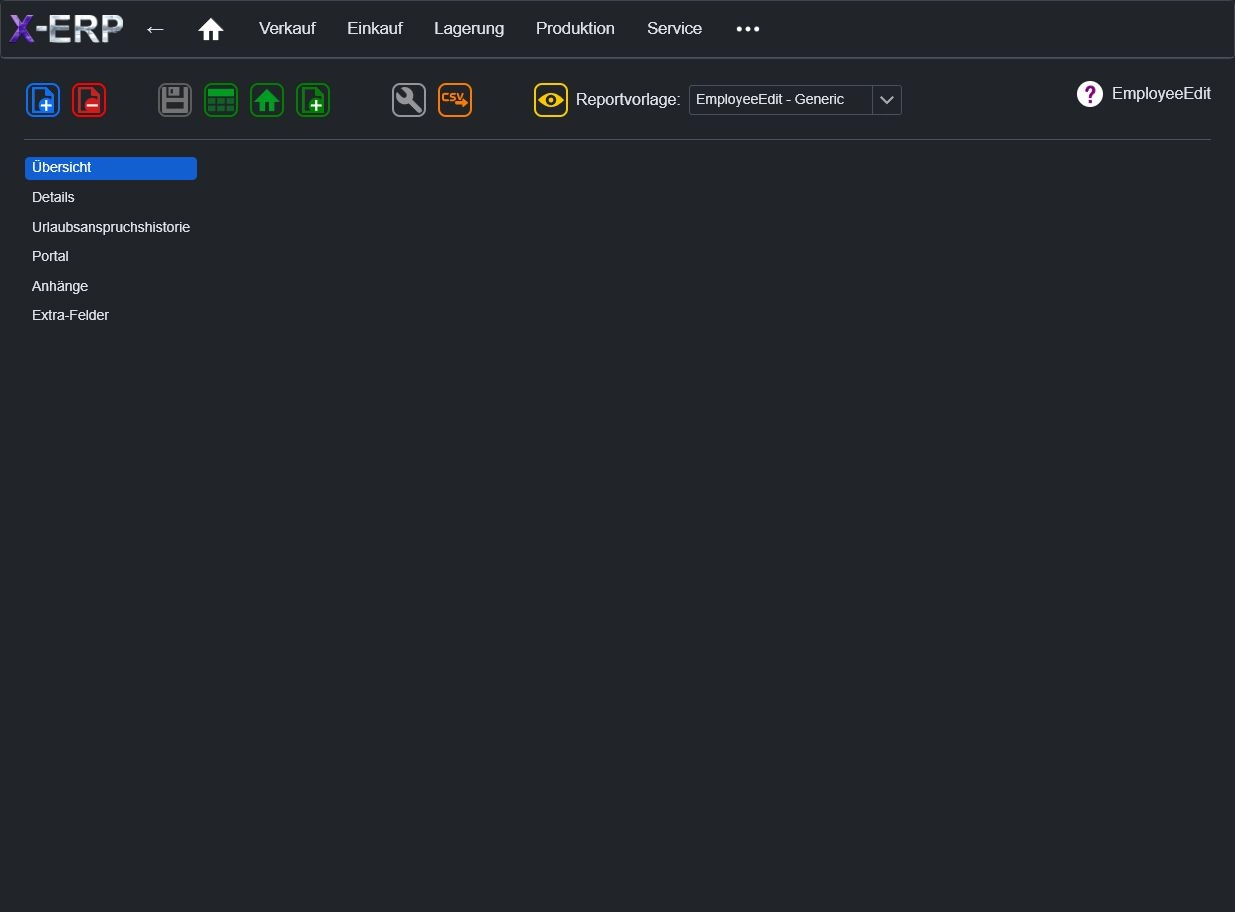
Task: Click the X-ERP logo
Action: pos(66,29)
